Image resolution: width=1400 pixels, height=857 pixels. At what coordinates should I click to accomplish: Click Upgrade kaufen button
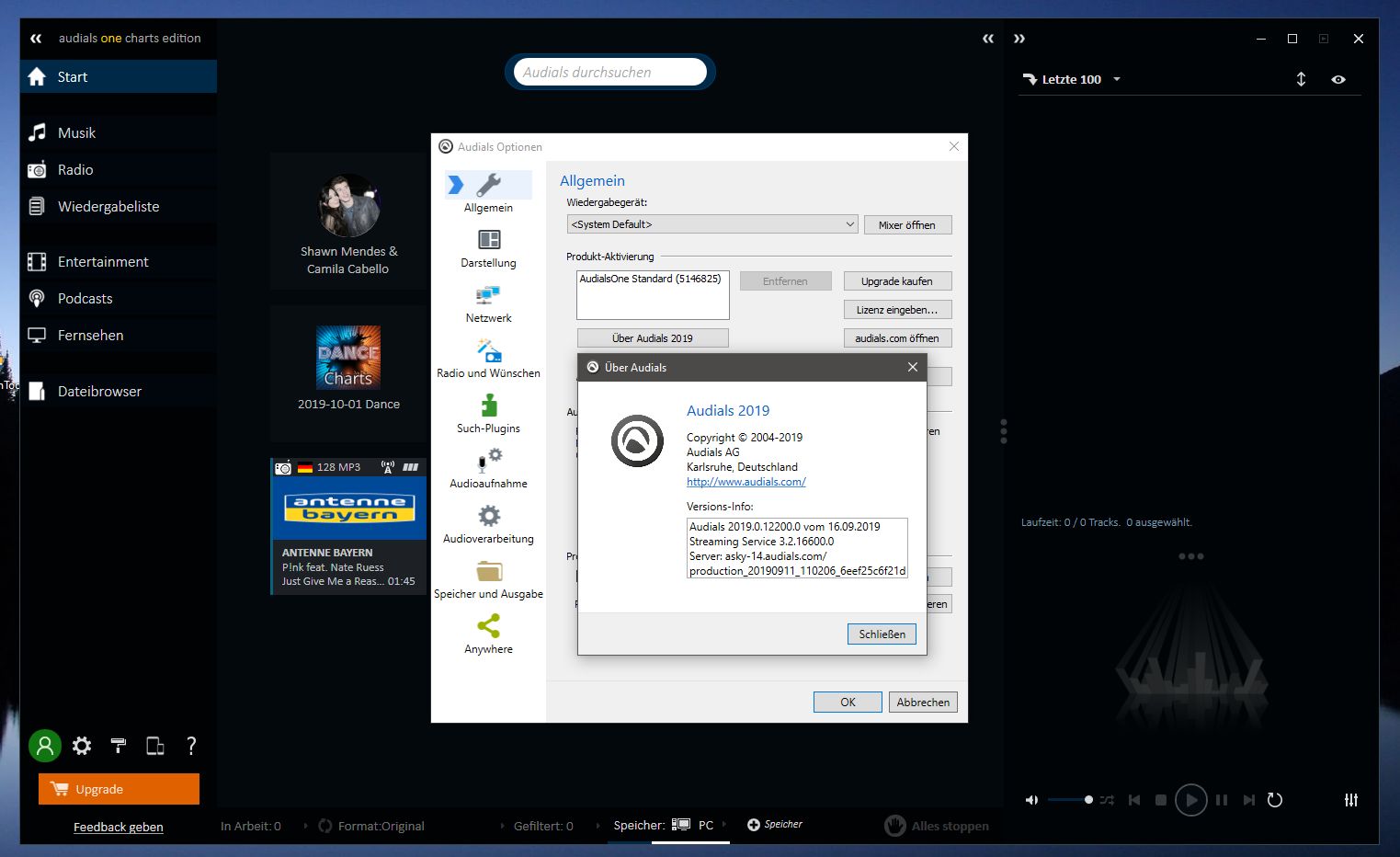point(897,281)
